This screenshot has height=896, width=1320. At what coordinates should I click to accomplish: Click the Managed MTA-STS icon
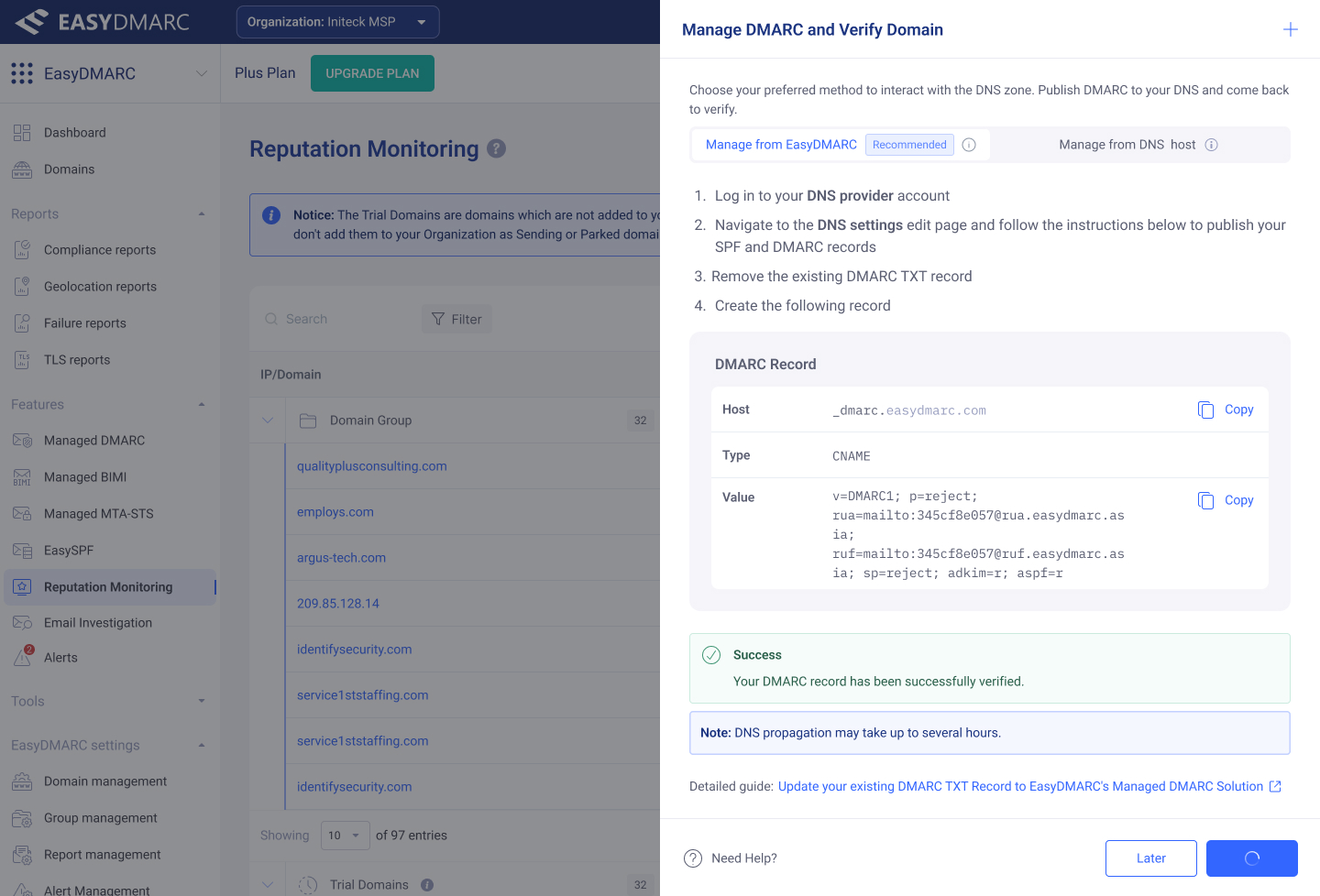(22, 514)
